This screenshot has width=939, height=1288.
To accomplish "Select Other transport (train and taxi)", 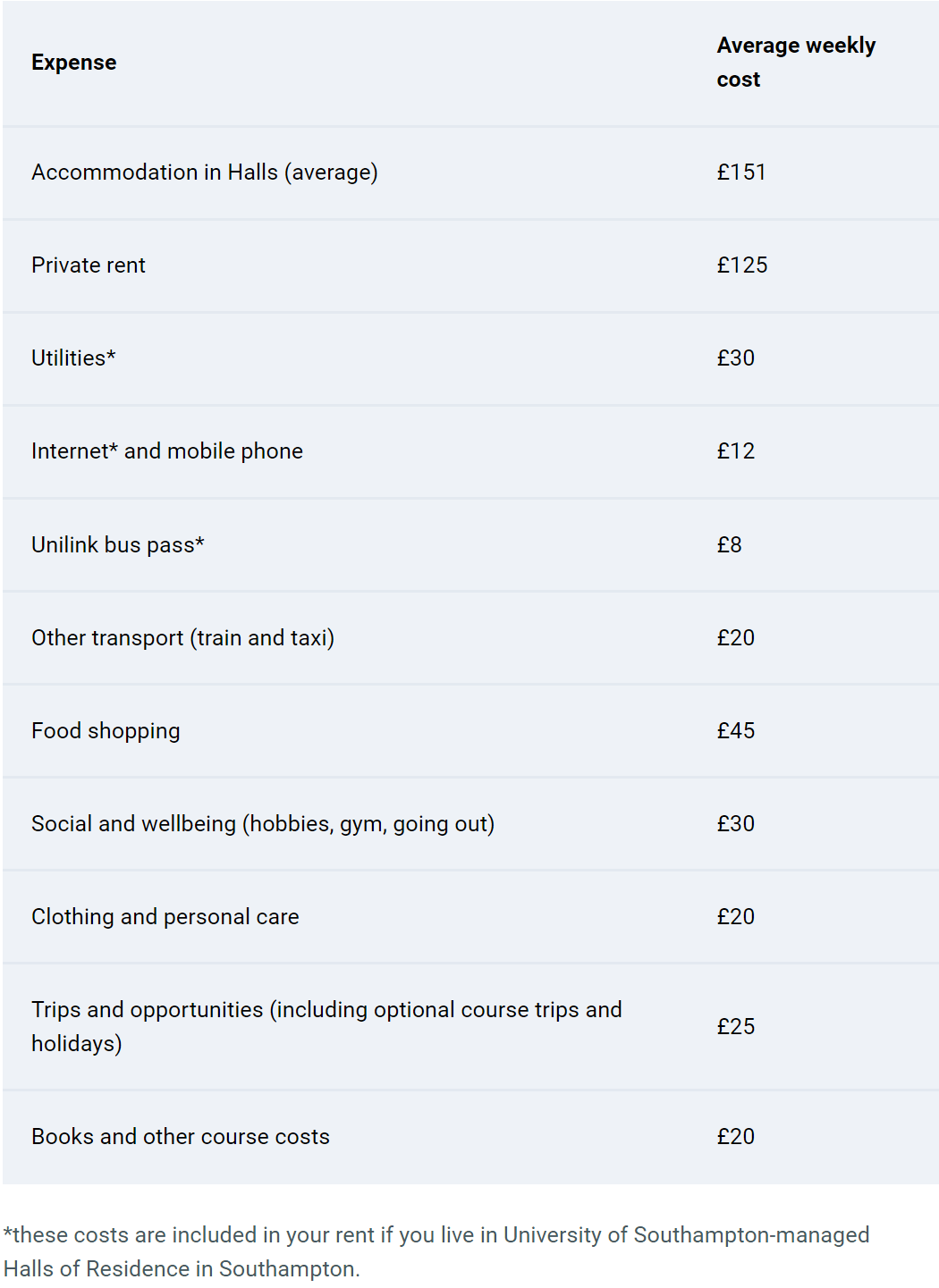I will point(183,638).
